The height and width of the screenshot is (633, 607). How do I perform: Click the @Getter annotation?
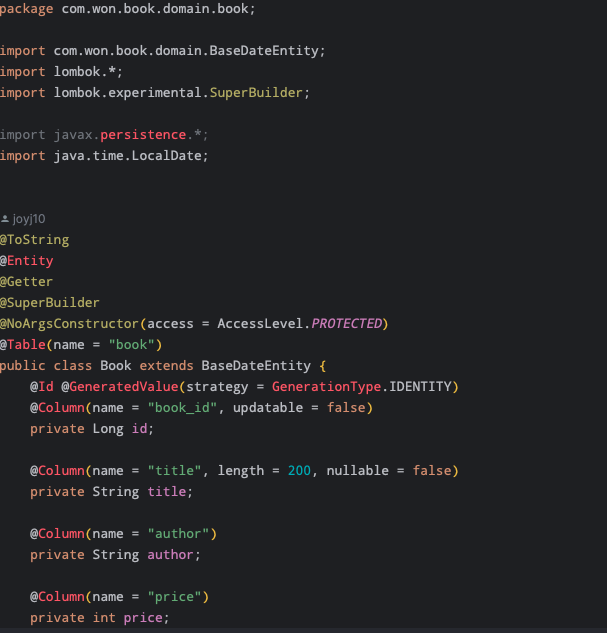tap(26, 282)
